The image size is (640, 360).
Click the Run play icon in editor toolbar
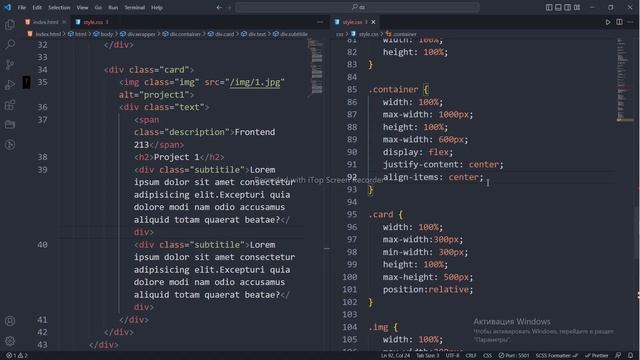pos(608,22)
